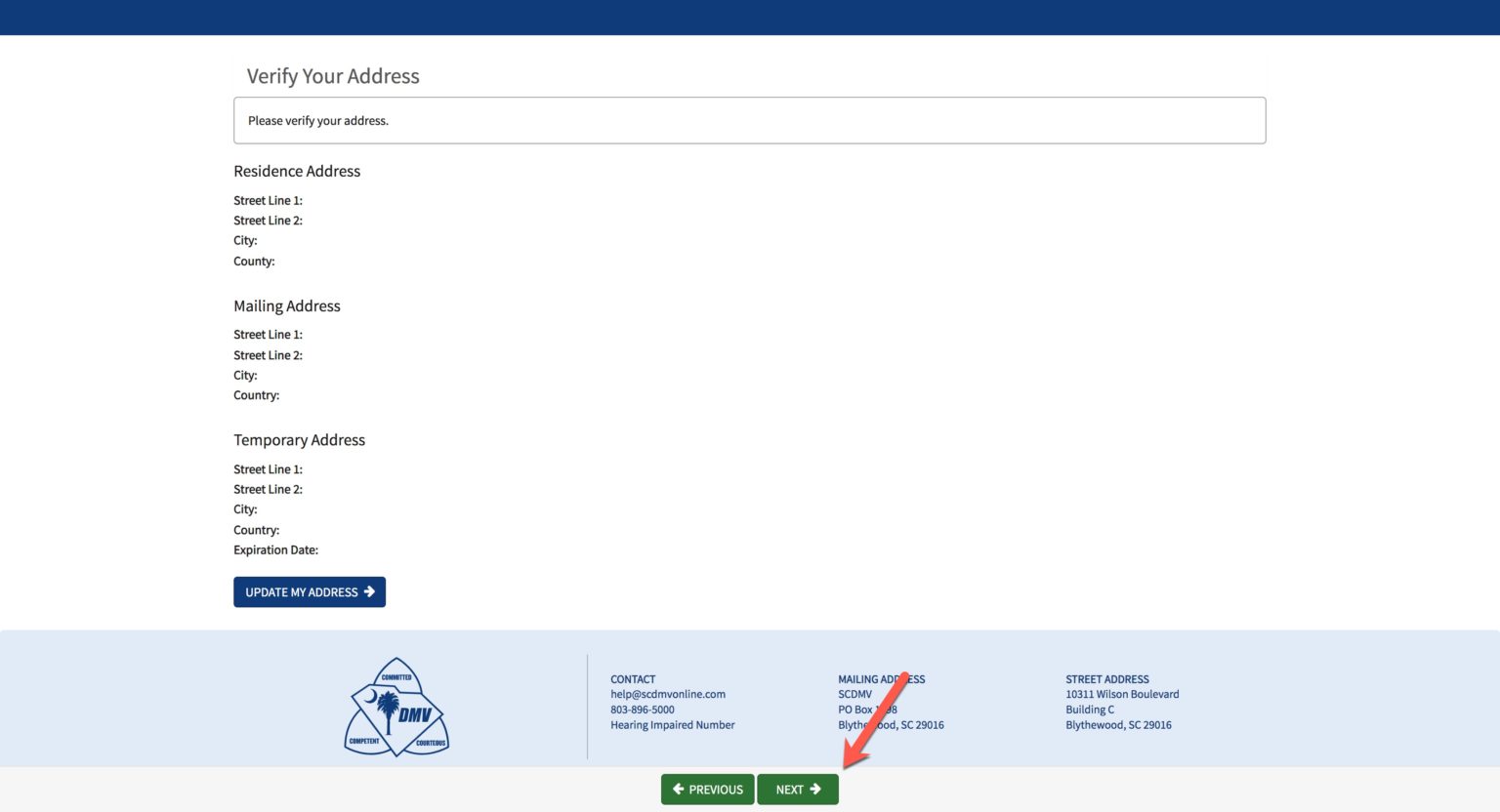The height and width of the screenshot is (812, 1500).
Task: Select the Verify Your Address page title
Action: tap(332, 76)
